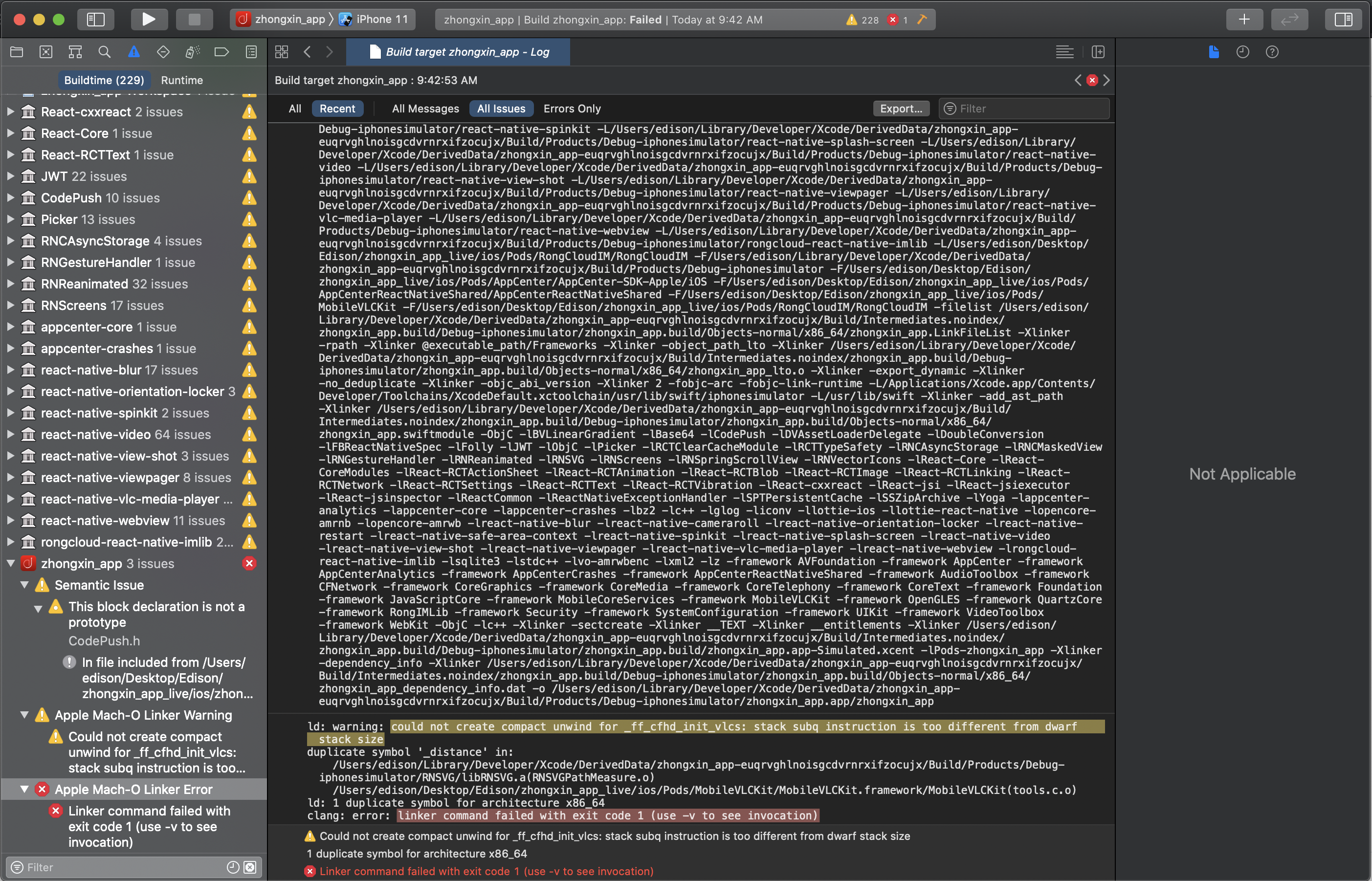Click the add editor split icon
This screenshot has height=881, width=1372.
(x=1098, y=52)
